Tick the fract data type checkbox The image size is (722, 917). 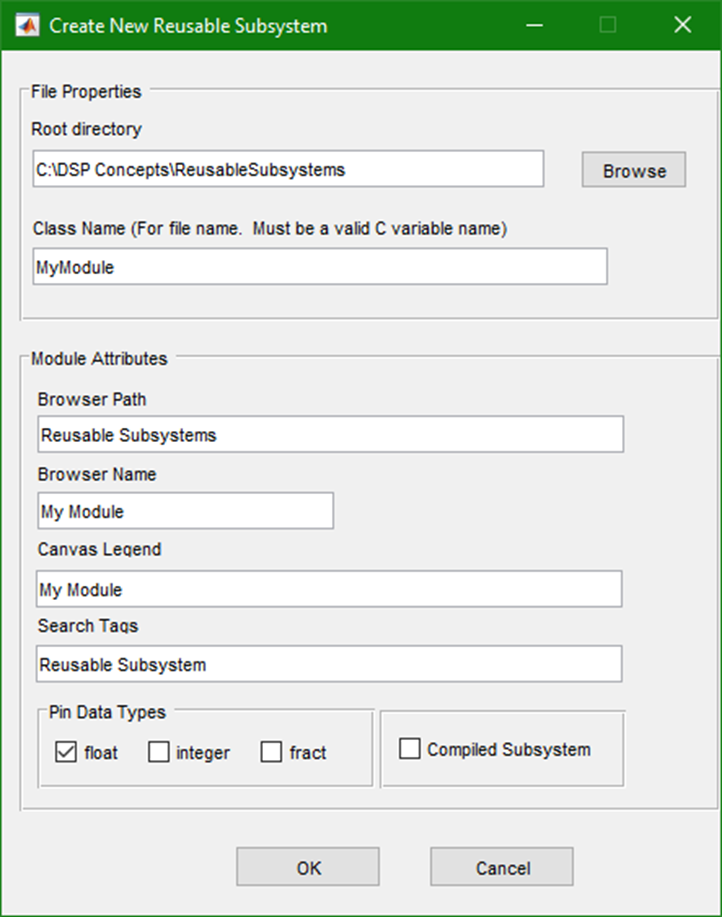click(271, 753)
